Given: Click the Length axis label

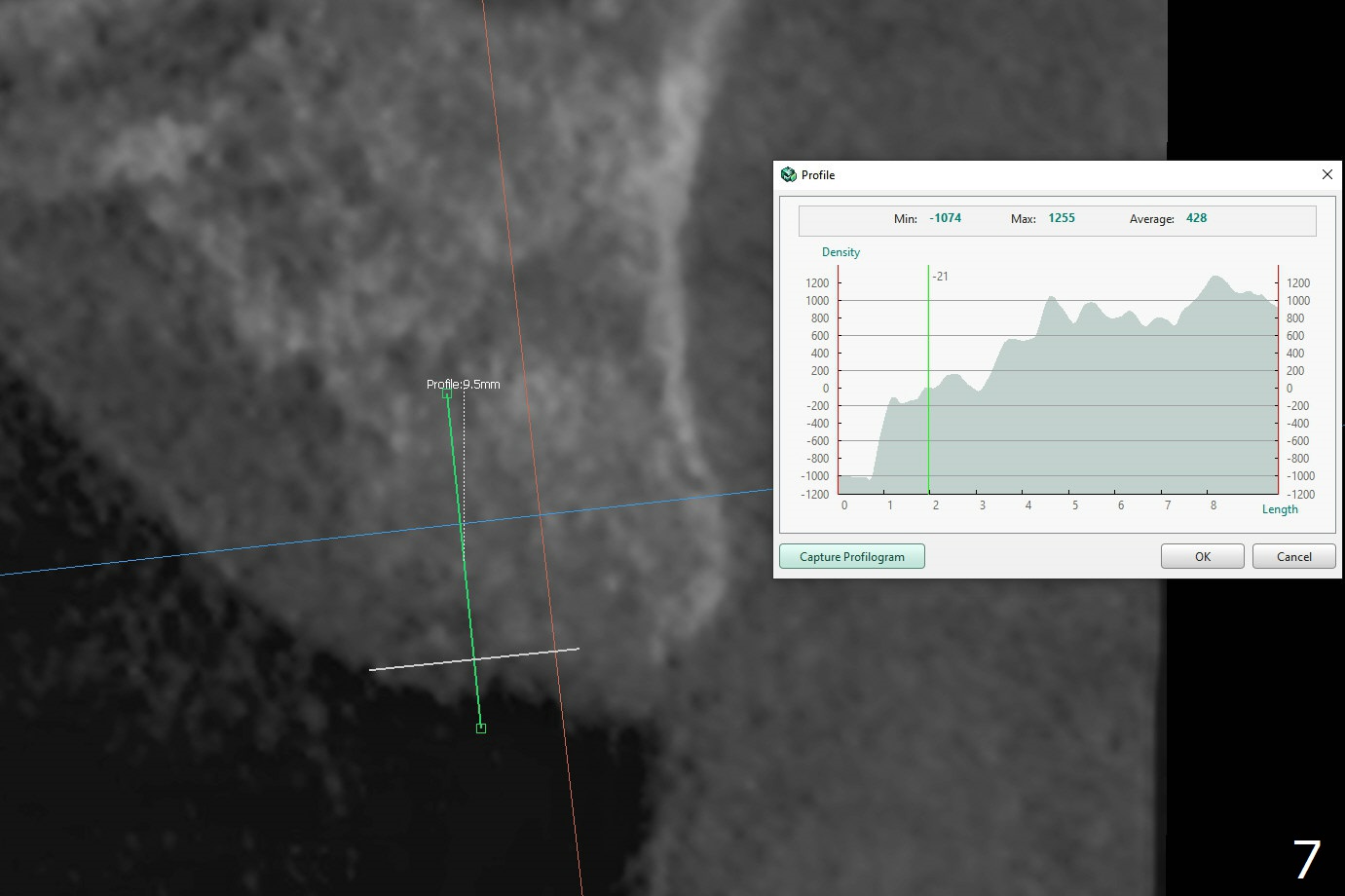Looking at the screenshot, I should [1280, 509].
